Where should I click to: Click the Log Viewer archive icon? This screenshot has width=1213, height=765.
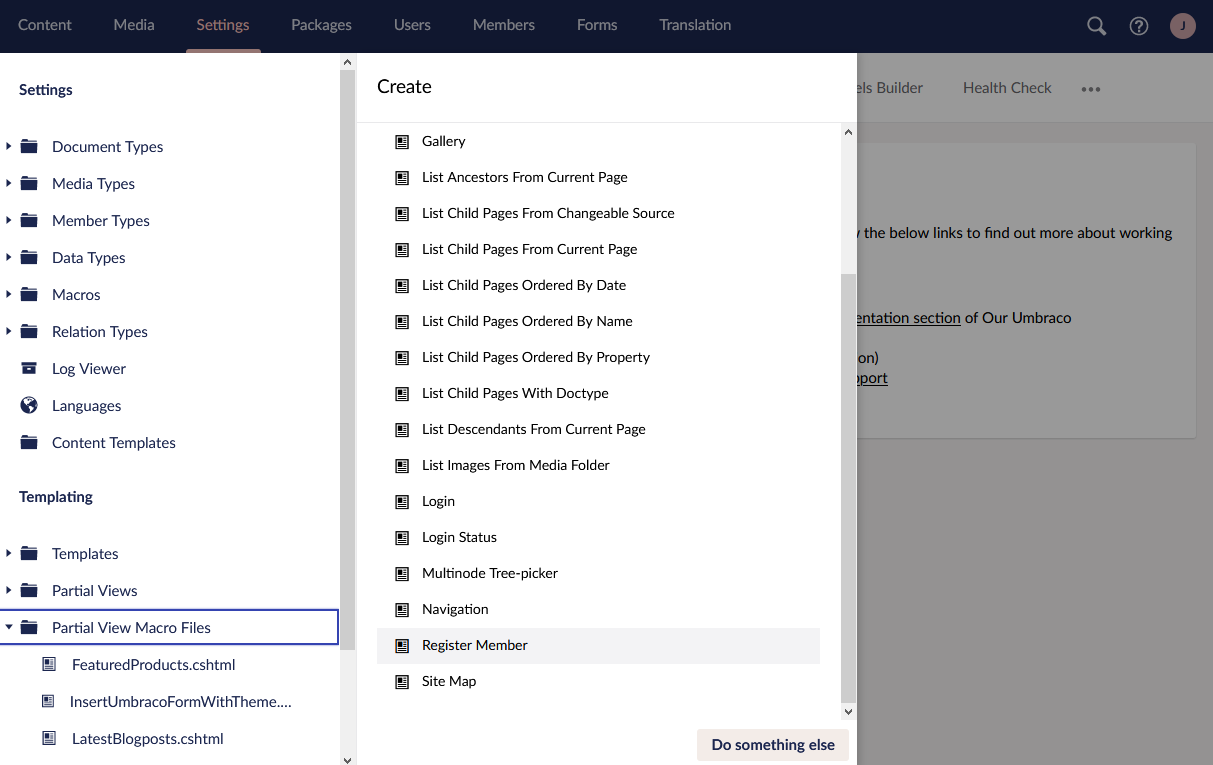30,369
